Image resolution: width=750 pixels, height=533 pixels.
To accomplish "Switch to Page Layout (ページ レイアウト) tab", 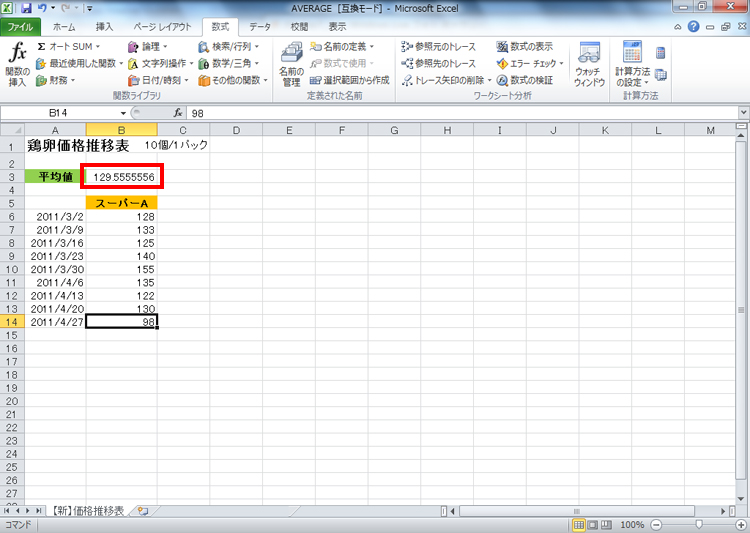I will (x=162, y=27).
